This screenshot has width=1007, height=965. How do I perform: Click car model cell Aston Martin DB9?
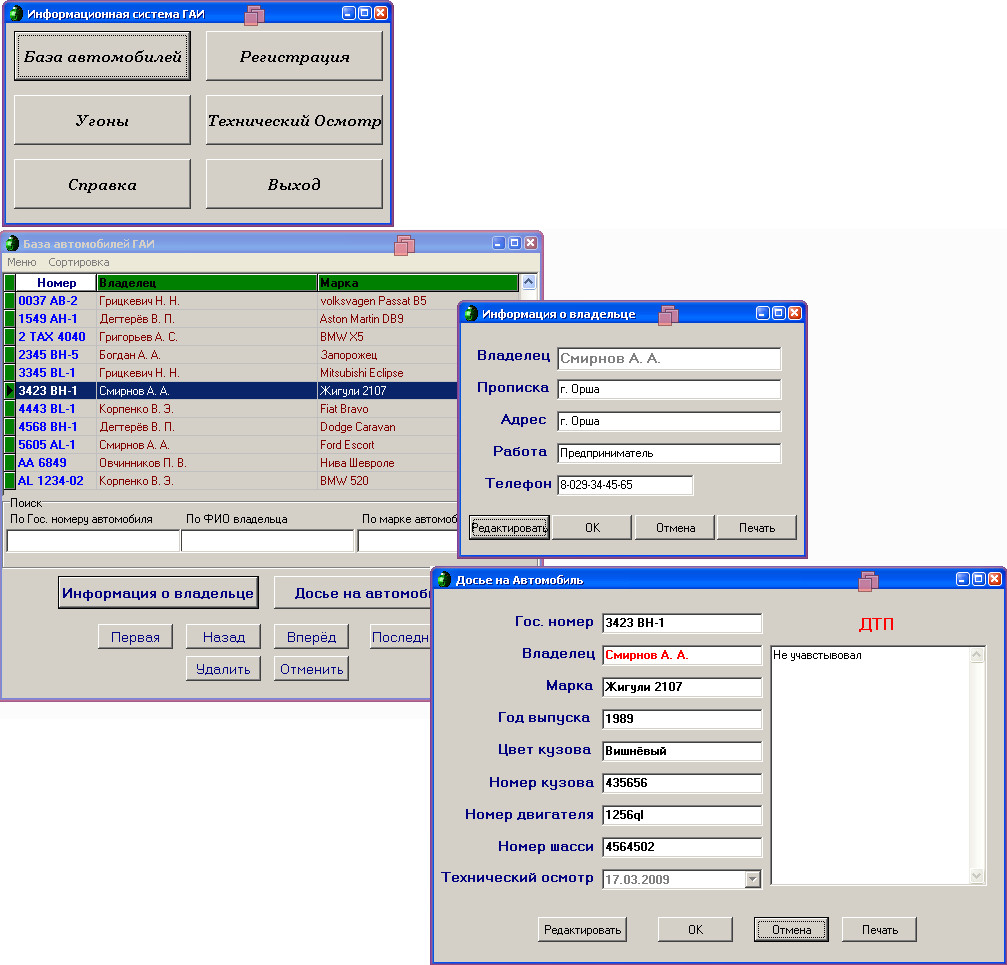[388, 318]
